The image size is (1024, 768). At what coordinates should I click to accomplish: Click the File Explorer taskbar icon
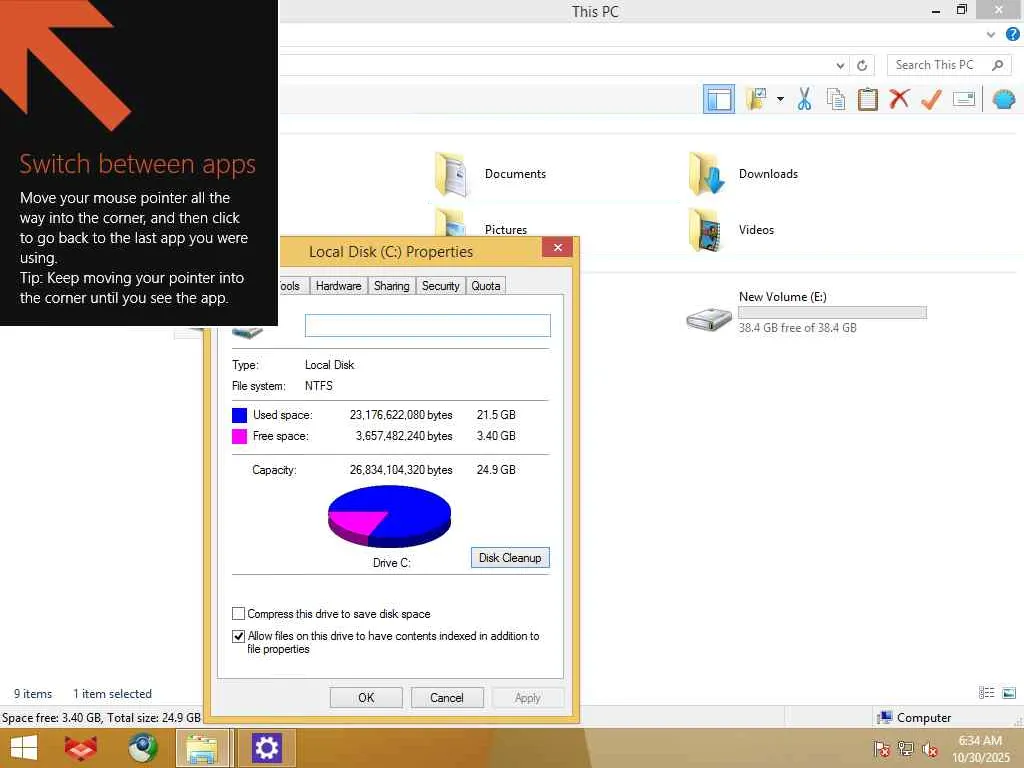click(202, 748)
